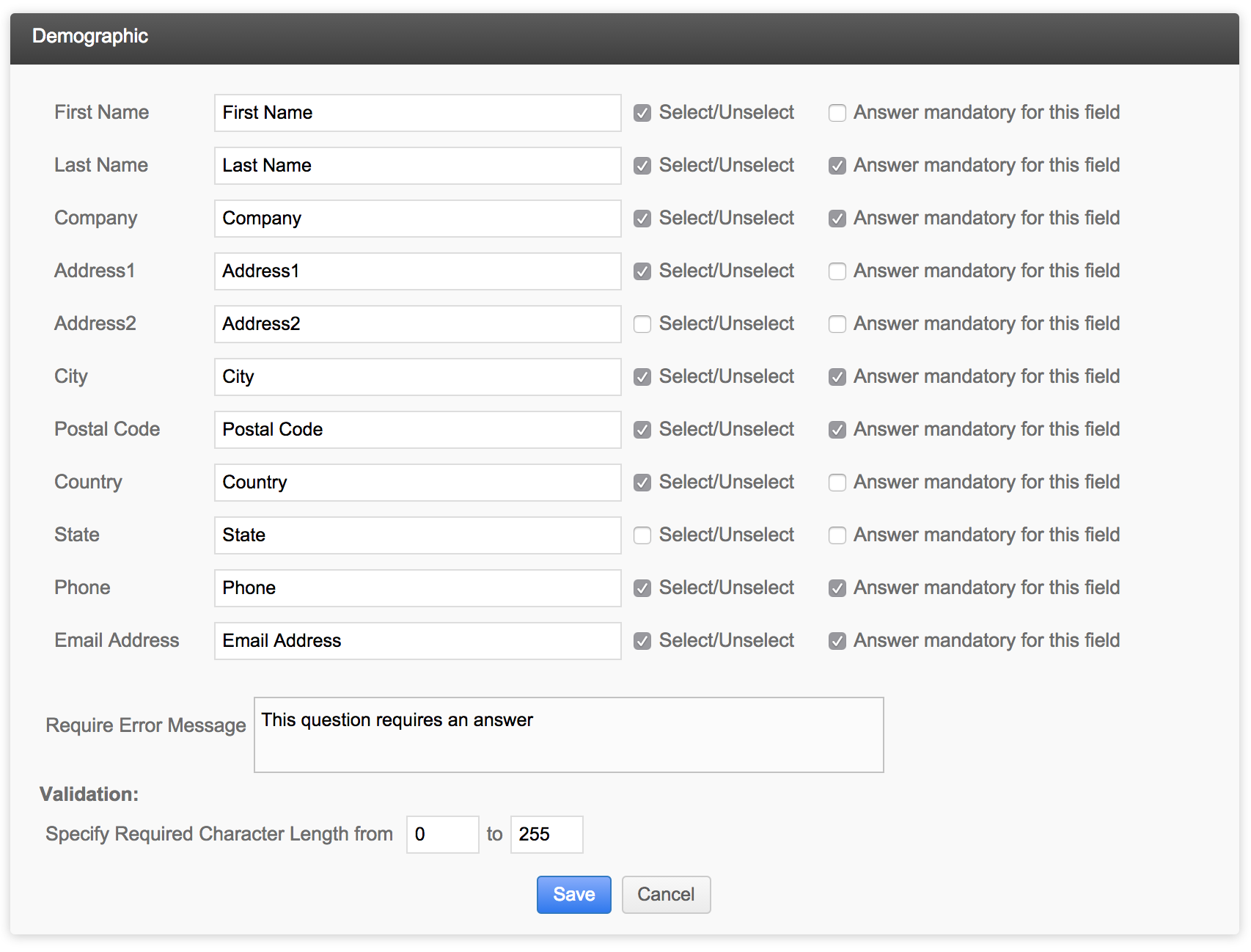Toggle Select/Unselect for Postal Code
This screenshot has width=1251, height=952.
(x=642, y=430)
